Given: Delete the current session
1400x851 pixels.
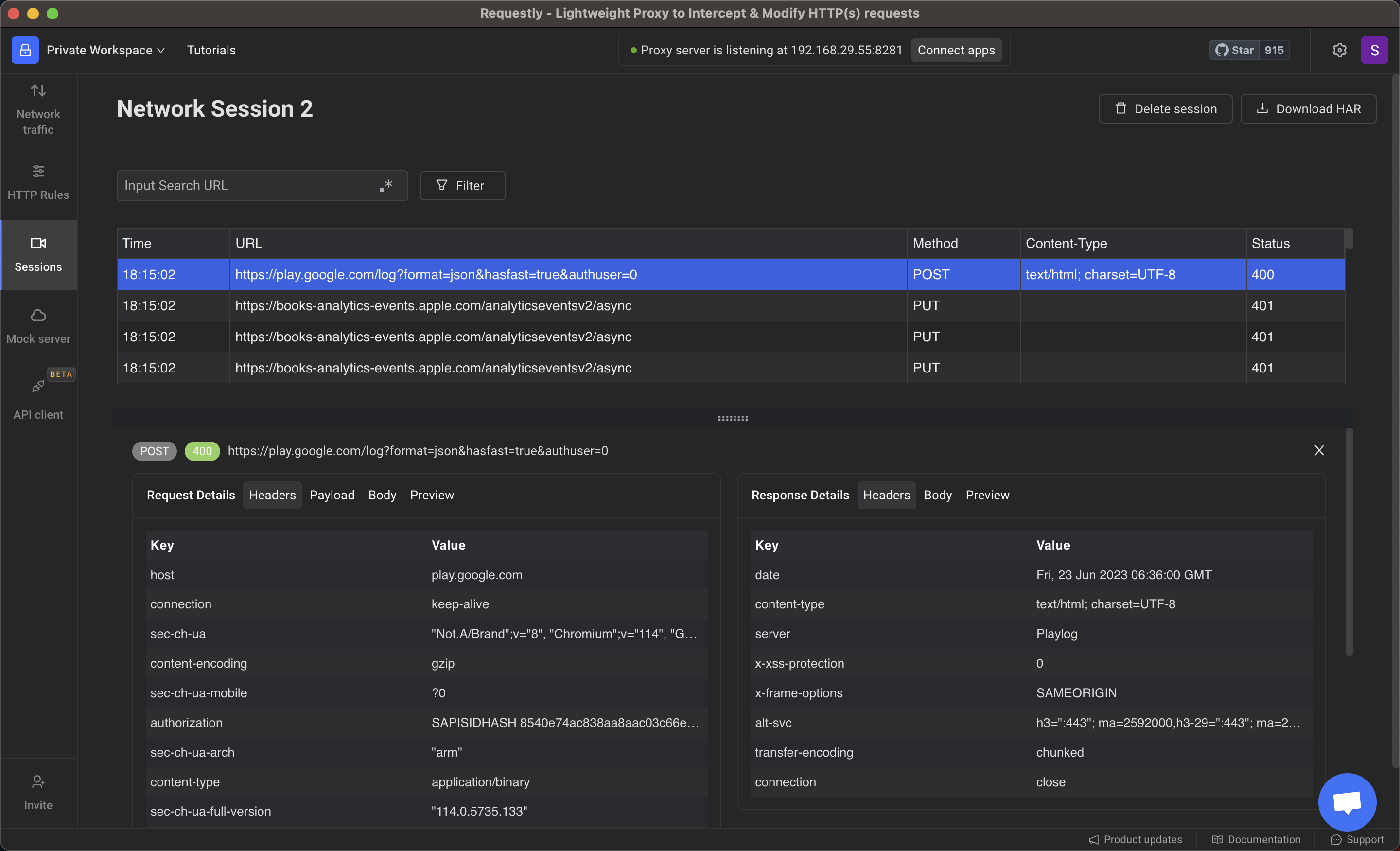Looking at the screenshot, I should 1165,108.
